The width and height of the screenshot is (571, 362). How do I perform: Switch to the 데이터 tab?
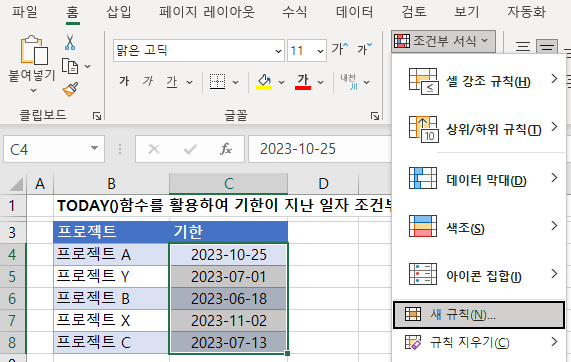click(x=354, y=12)
